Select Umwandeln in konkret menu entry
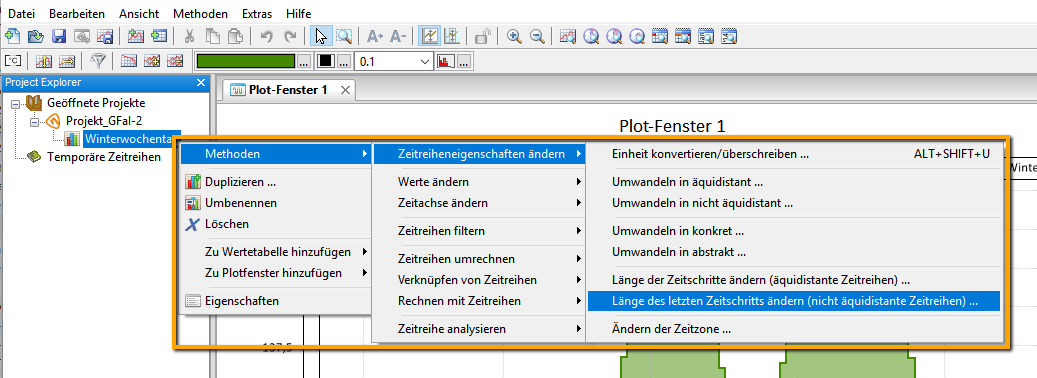The width and height of the screenshot is (1037, 378). point(794,231)
